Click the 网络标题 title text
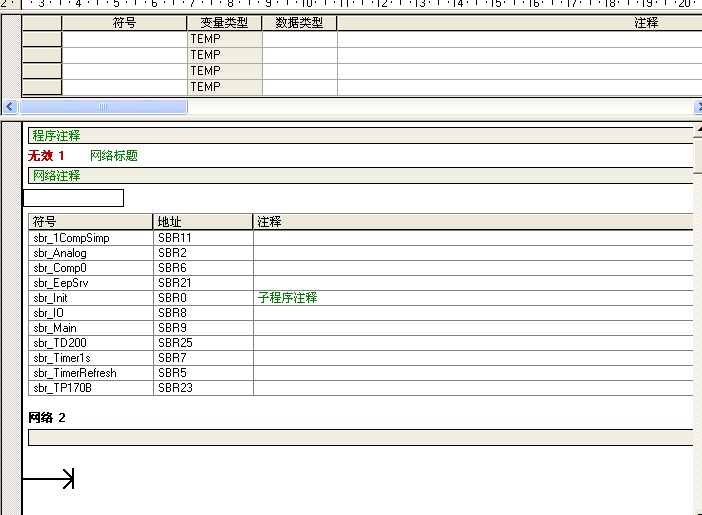 click(x=114, y=156)
